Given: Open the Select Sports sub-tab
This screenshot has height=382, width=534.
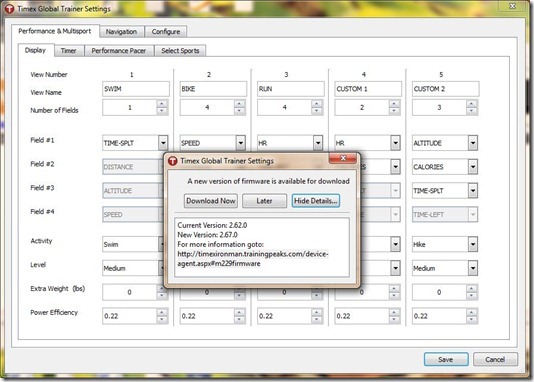Looking at the screenshot, I should [x=180, y=51].
